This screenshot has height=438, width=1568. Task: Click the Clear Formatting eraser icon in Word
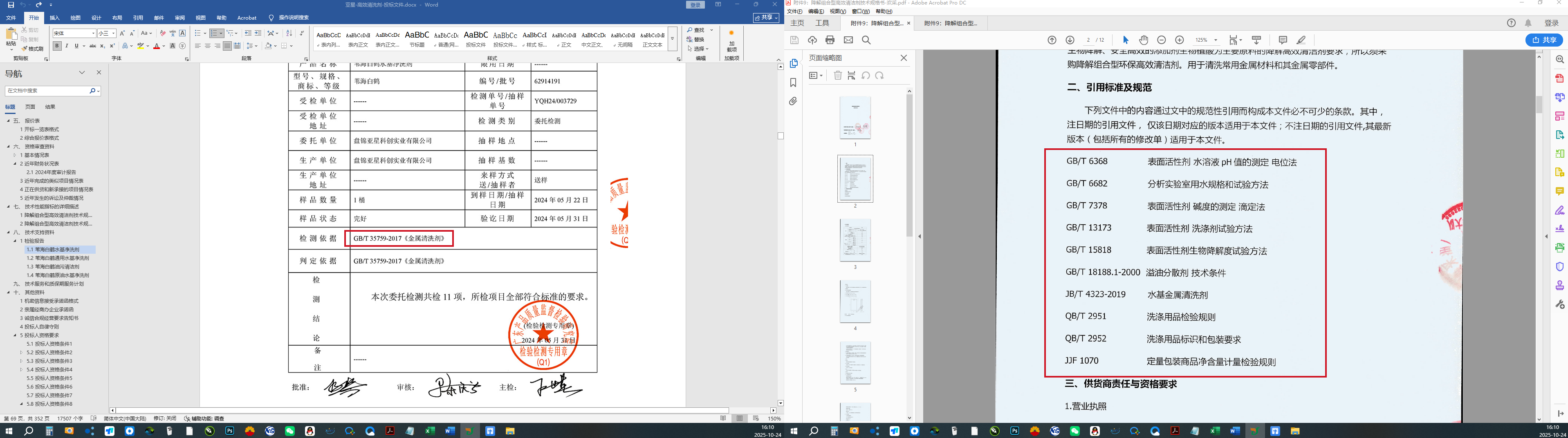(x=162, y=34)
